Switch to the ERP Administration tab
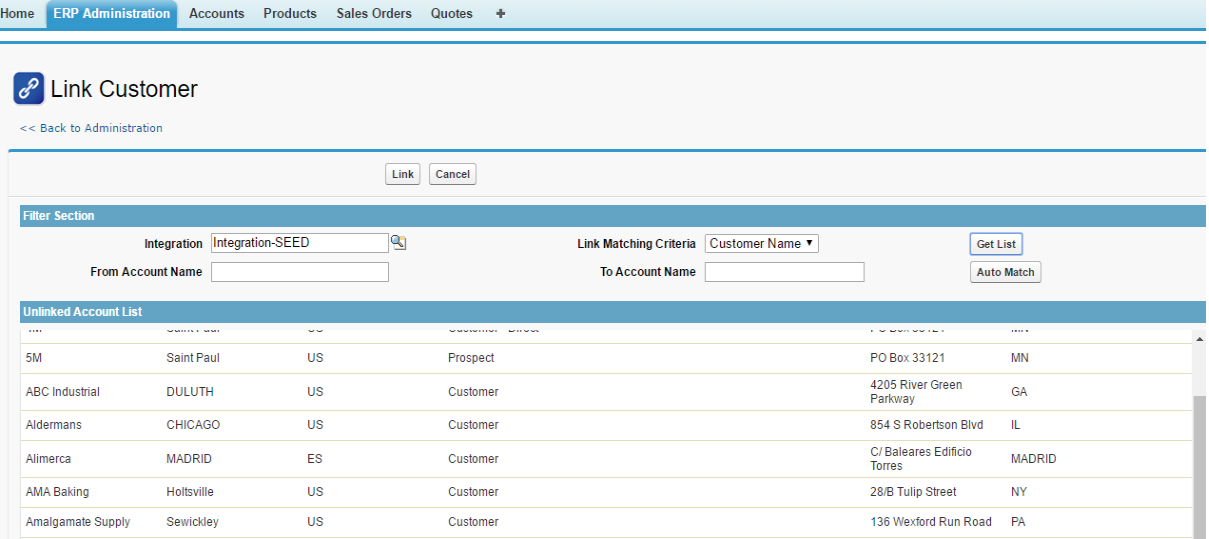 click(112, 14)
